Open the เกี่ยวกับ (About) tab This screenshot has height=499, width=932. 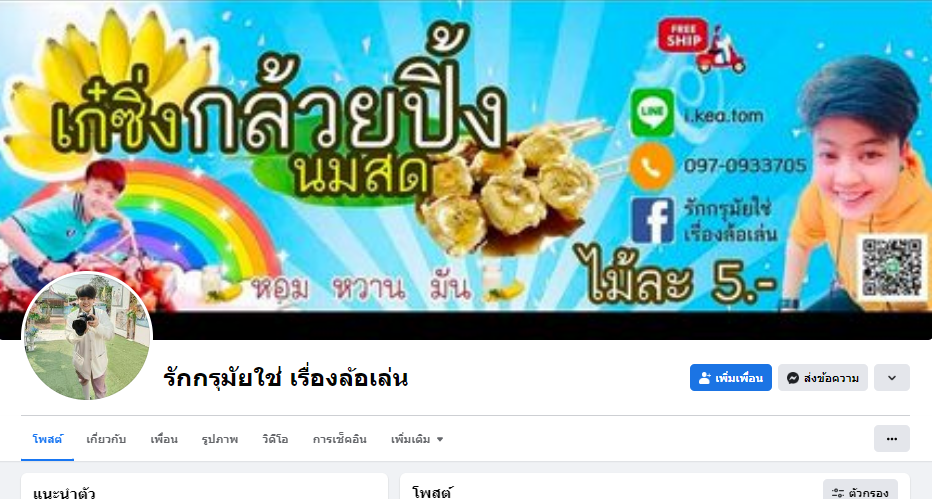tap(106, 440)
